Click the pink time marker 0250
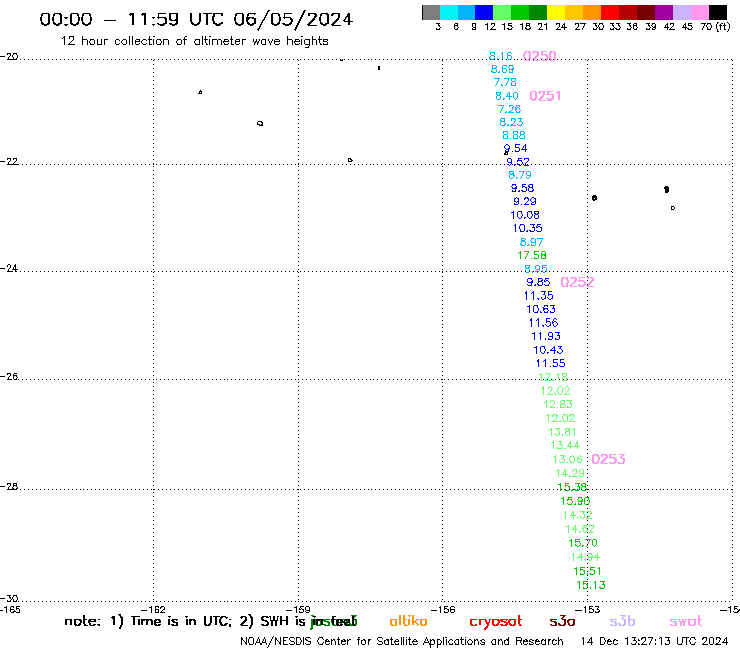This screenshot has width=740, height=650. click(x=539, y=56)
